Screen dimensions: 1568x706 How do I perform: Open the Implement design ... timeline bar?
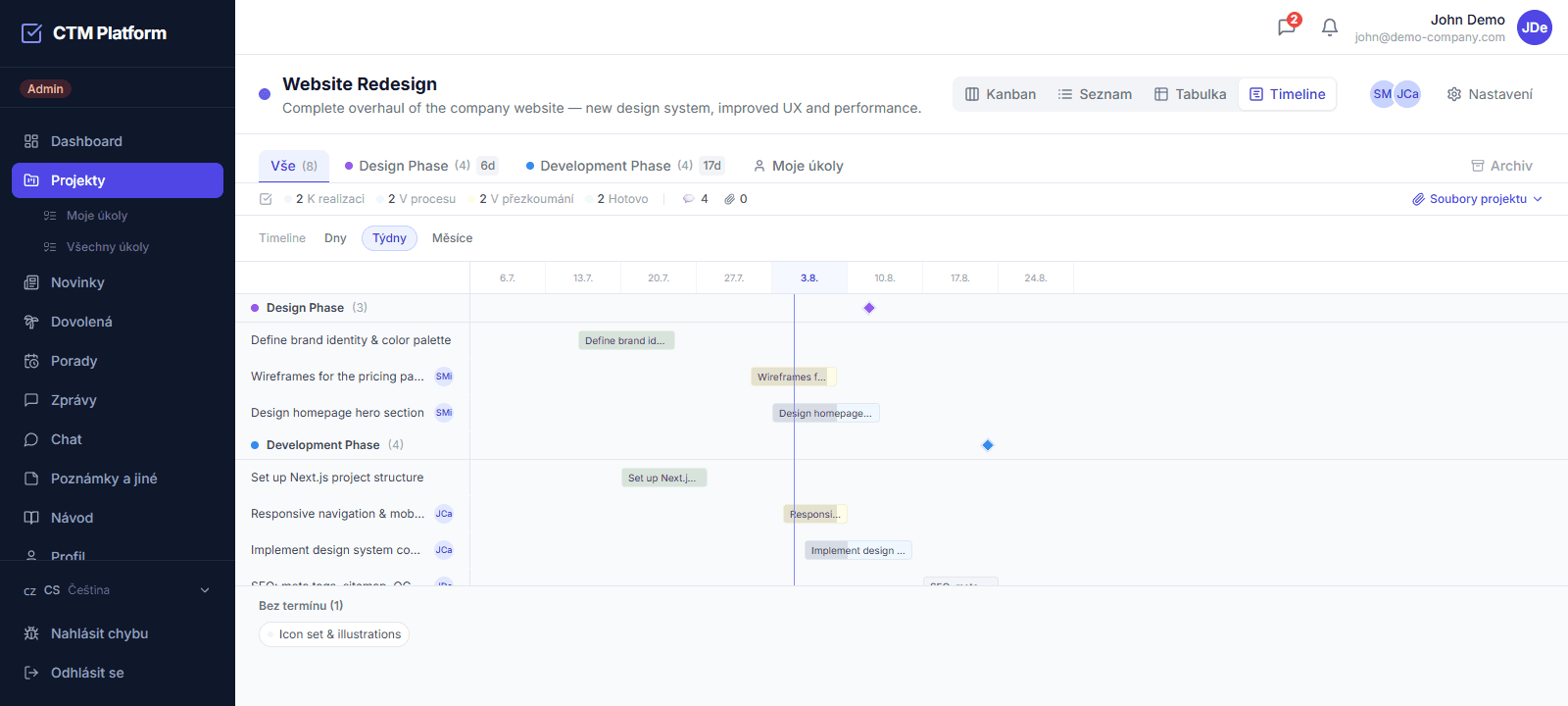click(x=858, y=550)
